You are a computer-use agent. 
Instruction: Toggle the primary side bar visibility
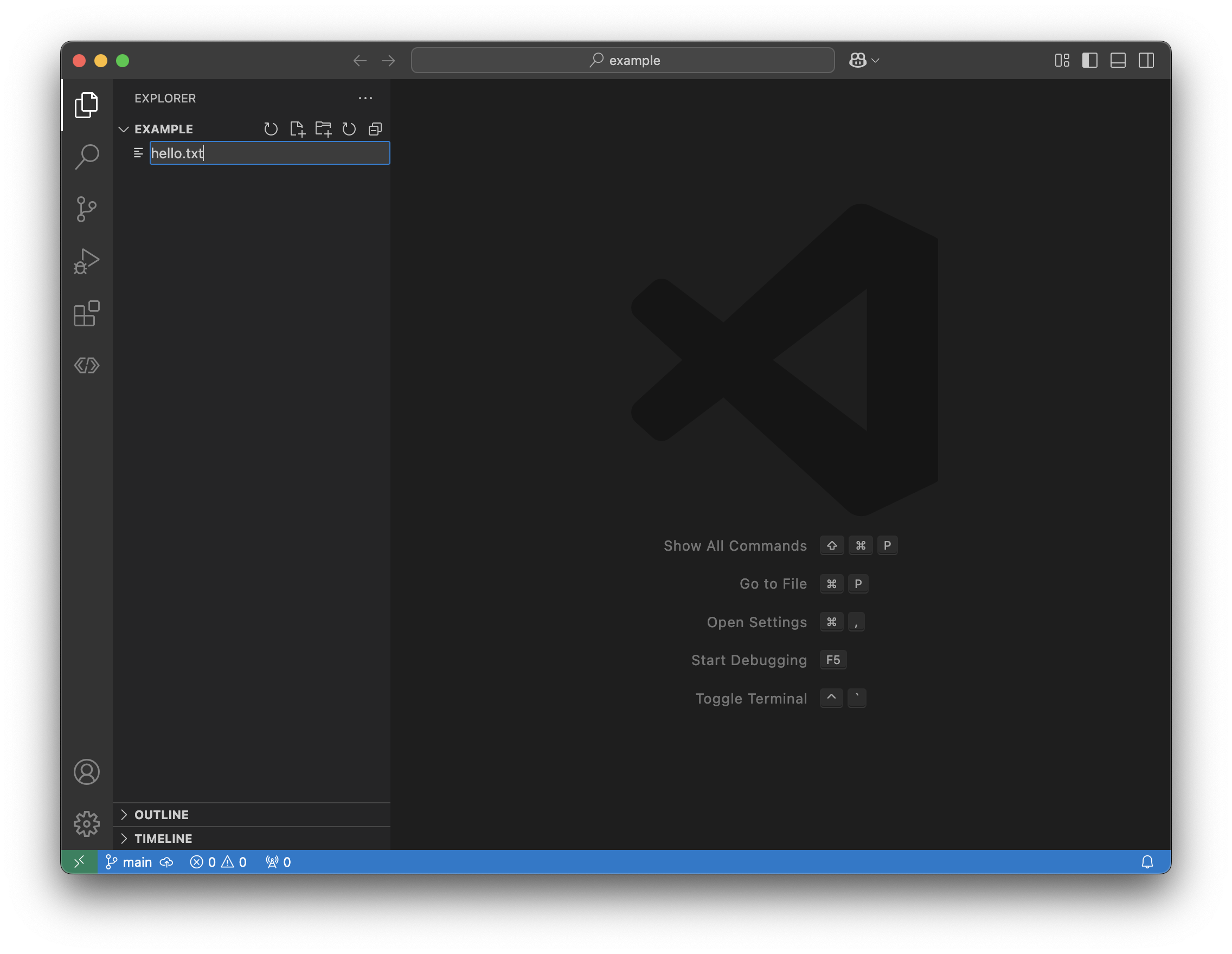tap(1090, 60)
